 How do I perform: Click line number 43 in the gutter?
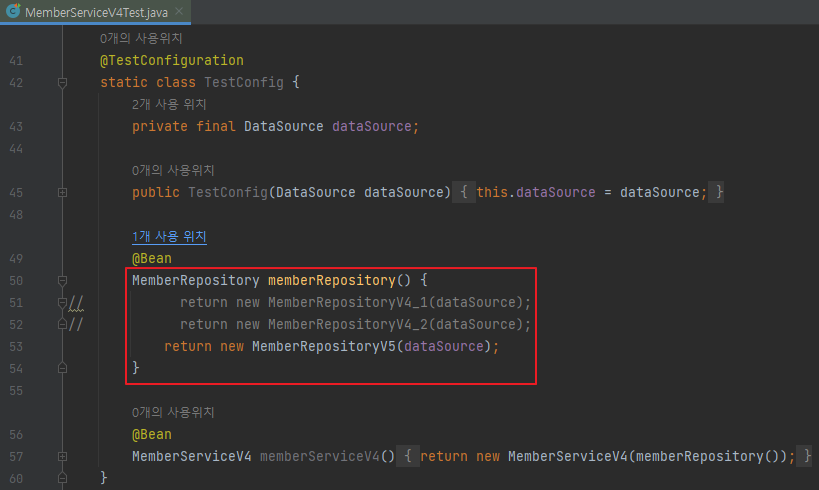16,127
